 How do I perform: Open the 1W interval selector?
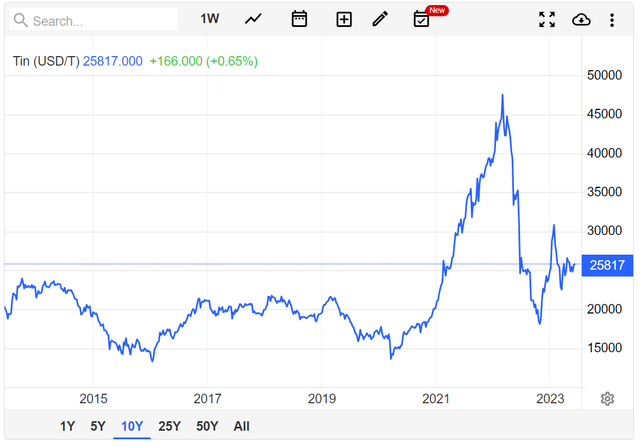[x=210, y=19]
